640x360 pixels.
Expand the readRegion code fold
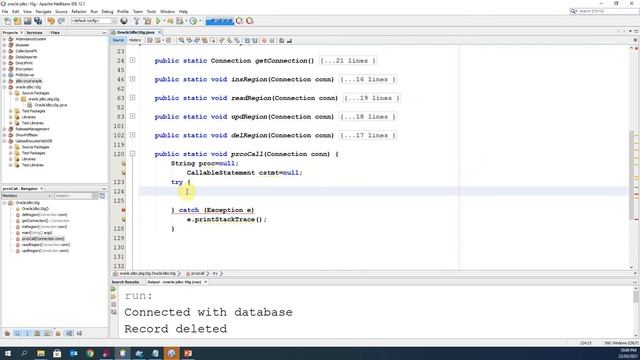click(x=132, y=98)
